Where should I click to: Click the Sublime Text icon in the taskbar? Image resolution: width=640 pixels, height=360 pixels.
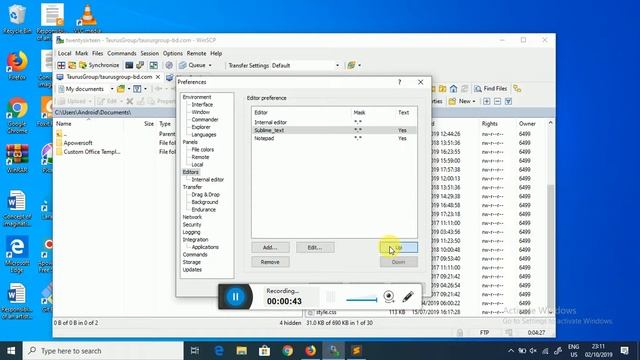coord(357,351)
